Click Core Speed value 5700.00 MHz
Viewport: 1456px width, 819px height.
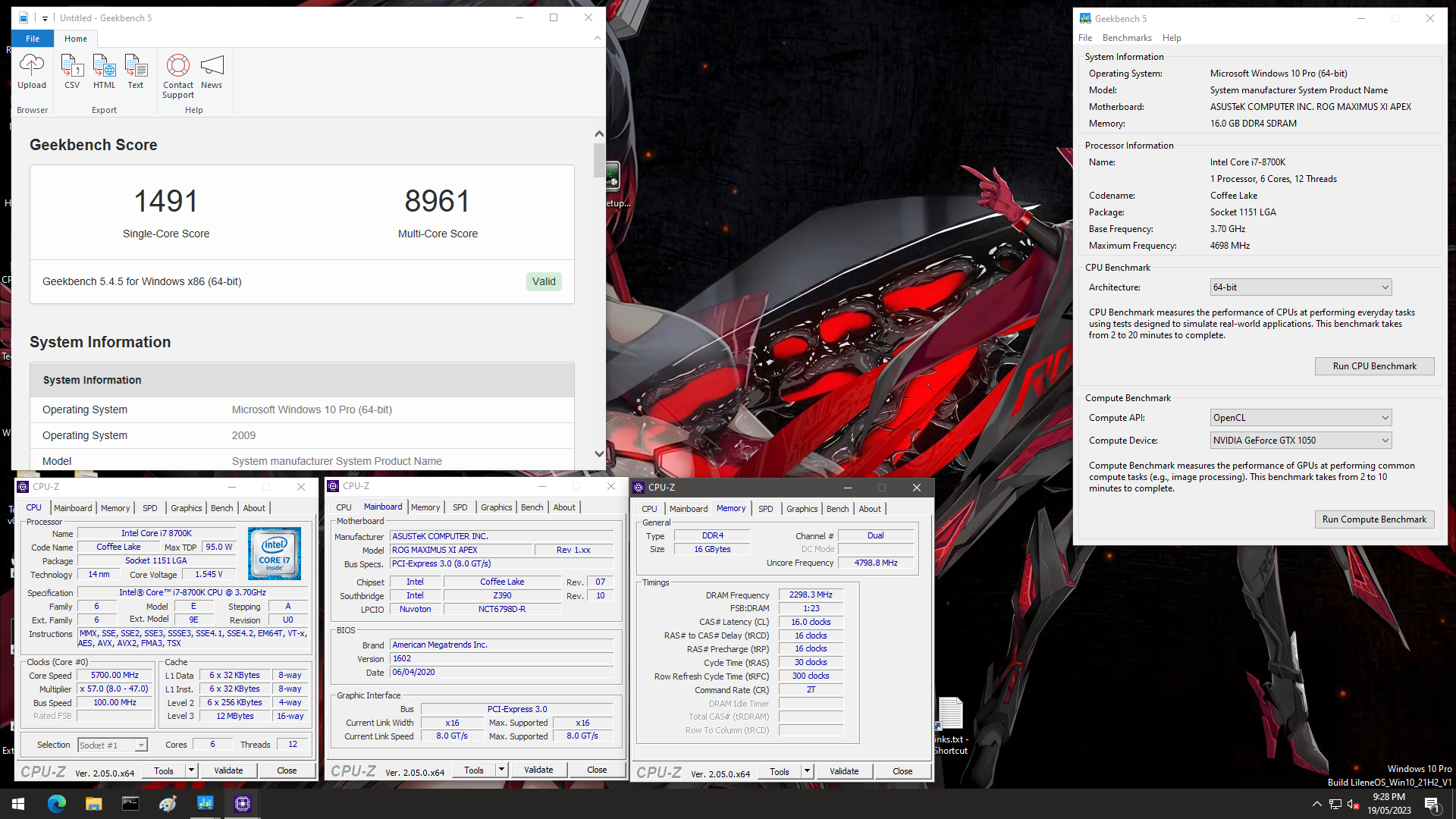pyautogui.click(x=115, y=676)
